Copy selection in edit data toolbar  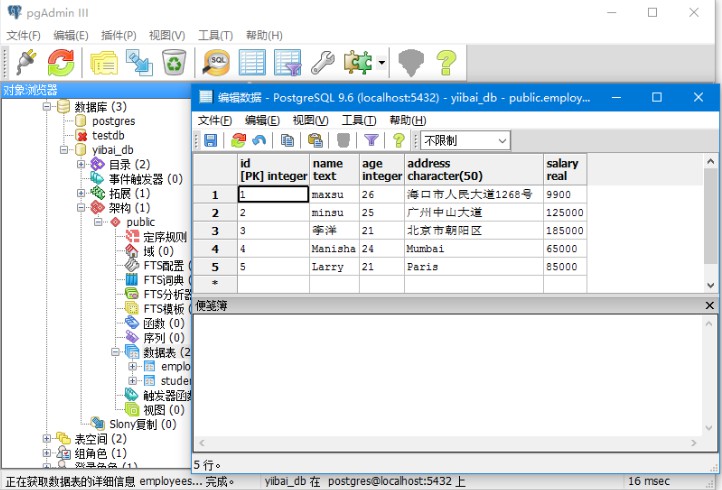(x=287, y=140)
